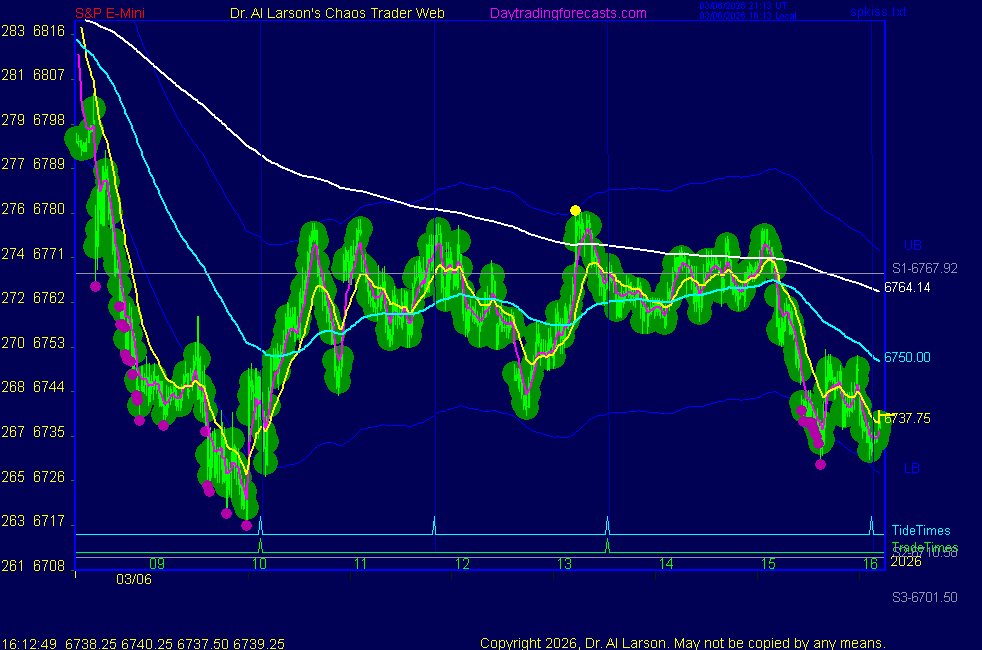Click the S3-6701.50 support level label
The height and width of the screenshot is (650, 982).
pyautogui.click(x=924, y=597)
